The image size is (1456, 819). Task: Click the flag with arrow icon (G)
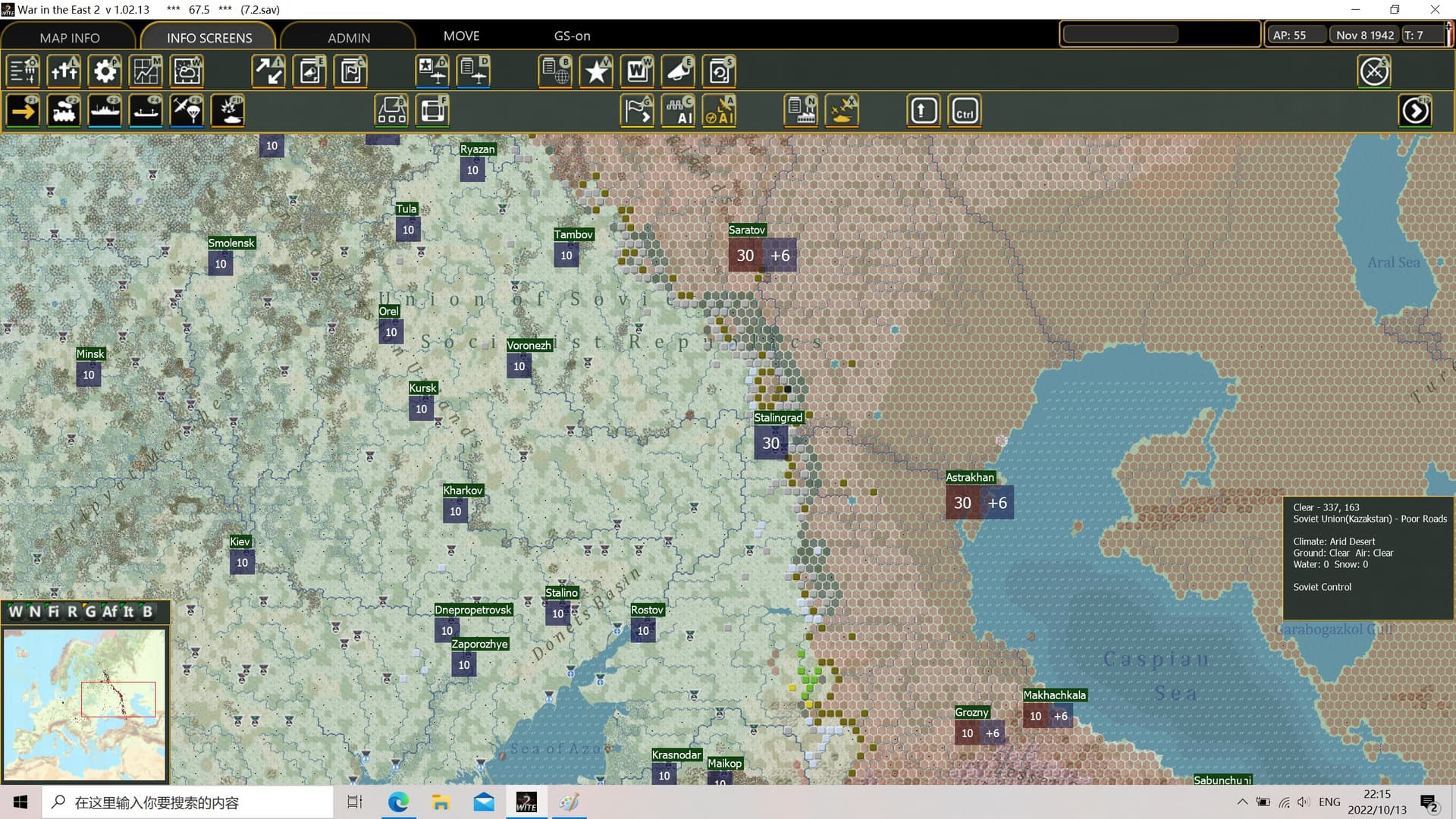click(637, 111)
